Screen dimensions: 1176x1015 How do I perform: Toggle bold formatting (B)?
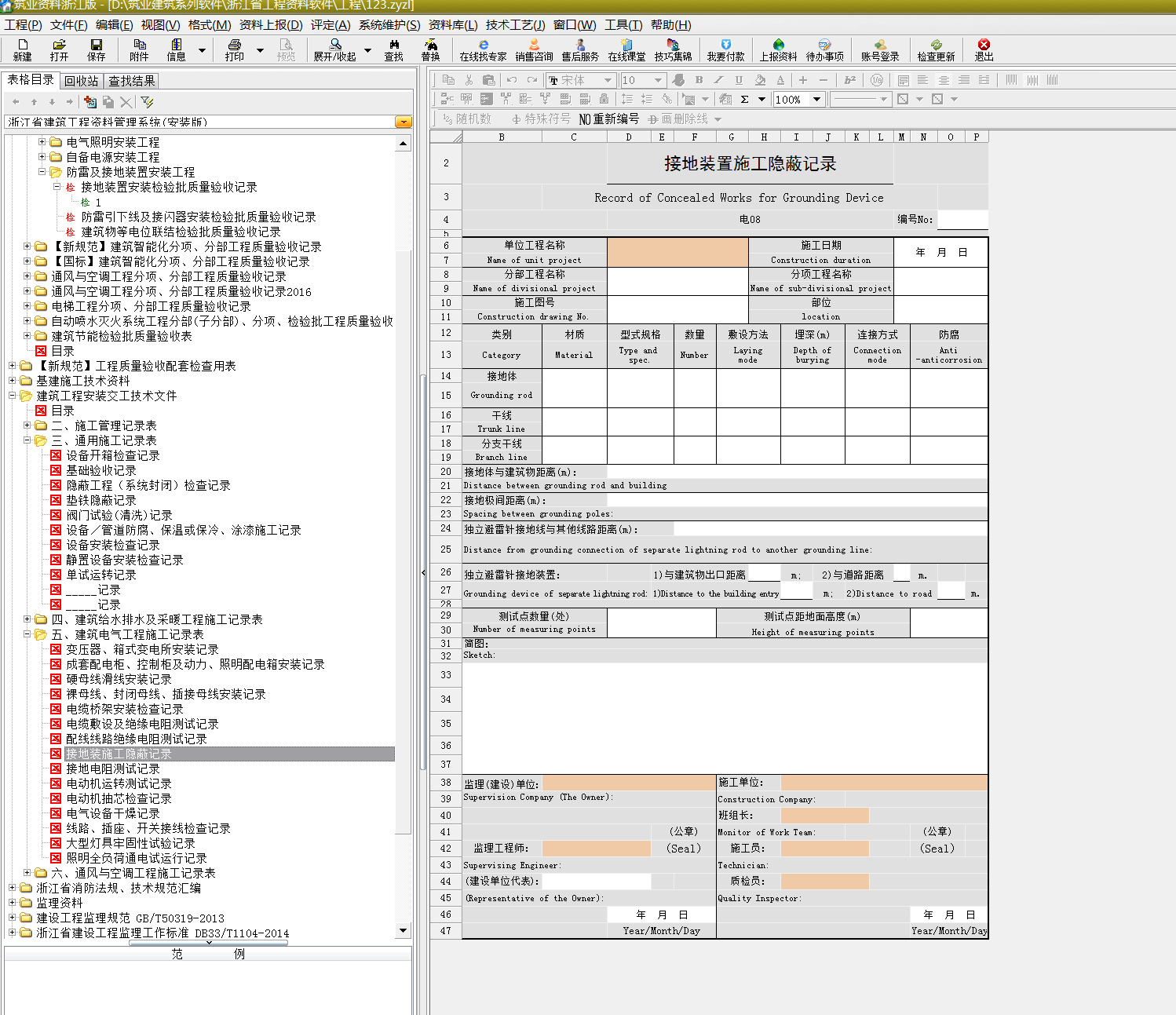point(699,80)
